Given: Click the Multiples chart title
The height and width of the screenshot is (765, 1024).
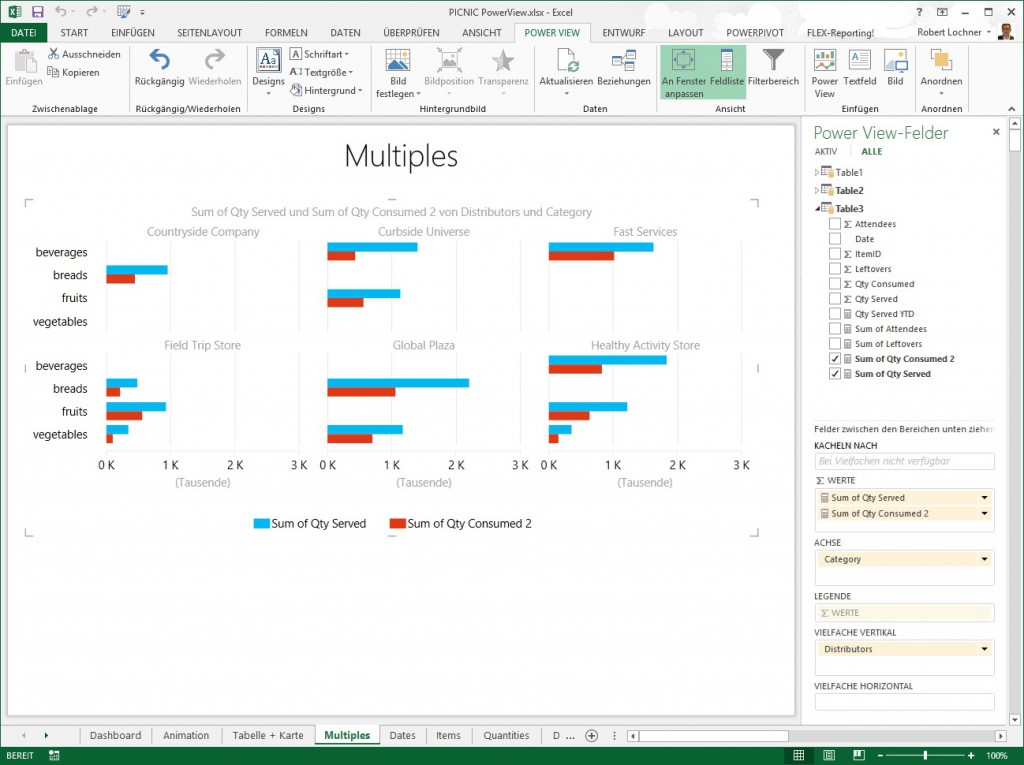Looking at the screenshot, I should 401,156.
